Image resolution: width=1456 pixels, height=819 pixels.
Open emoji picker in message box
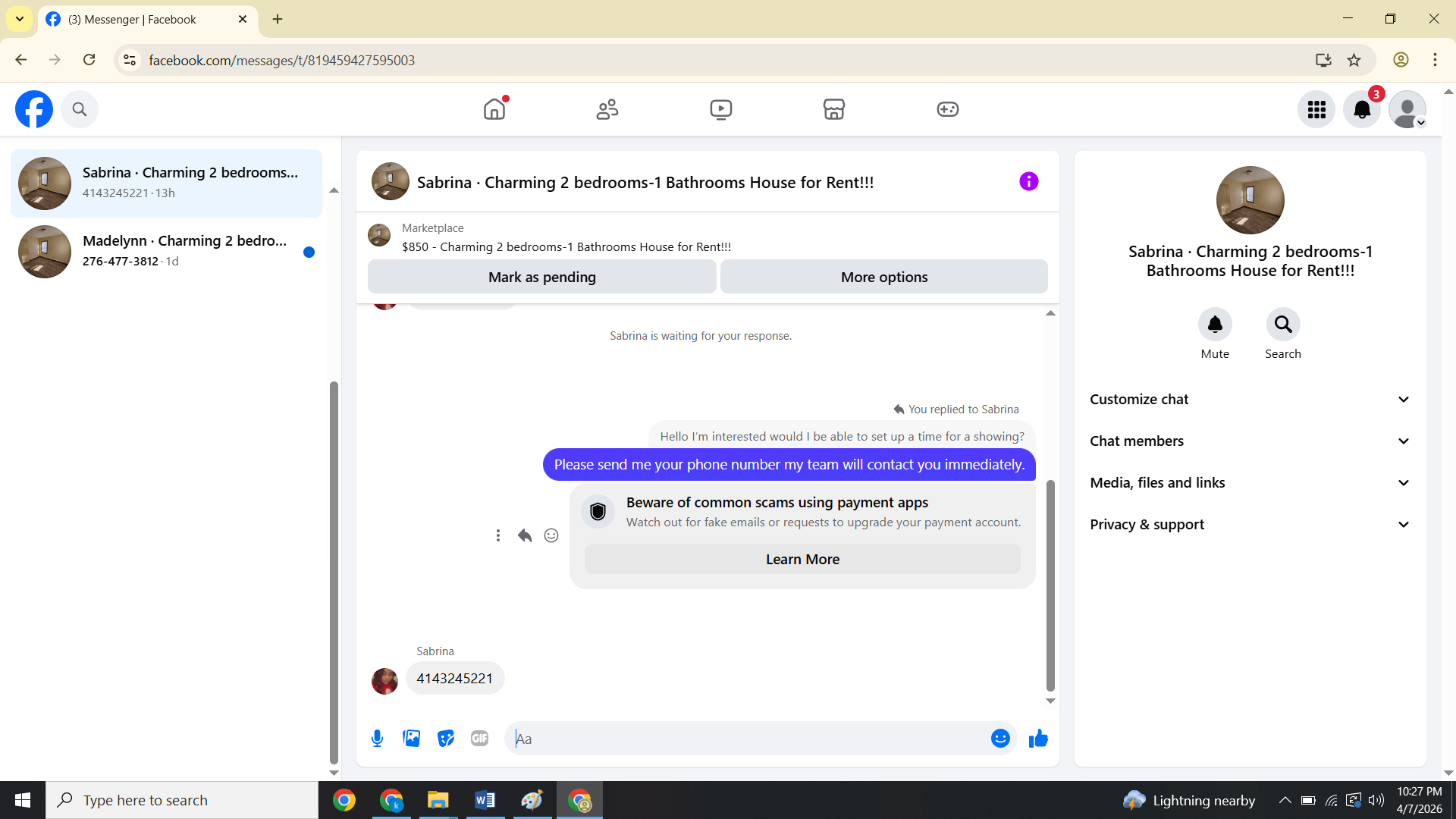(1000, 739)
